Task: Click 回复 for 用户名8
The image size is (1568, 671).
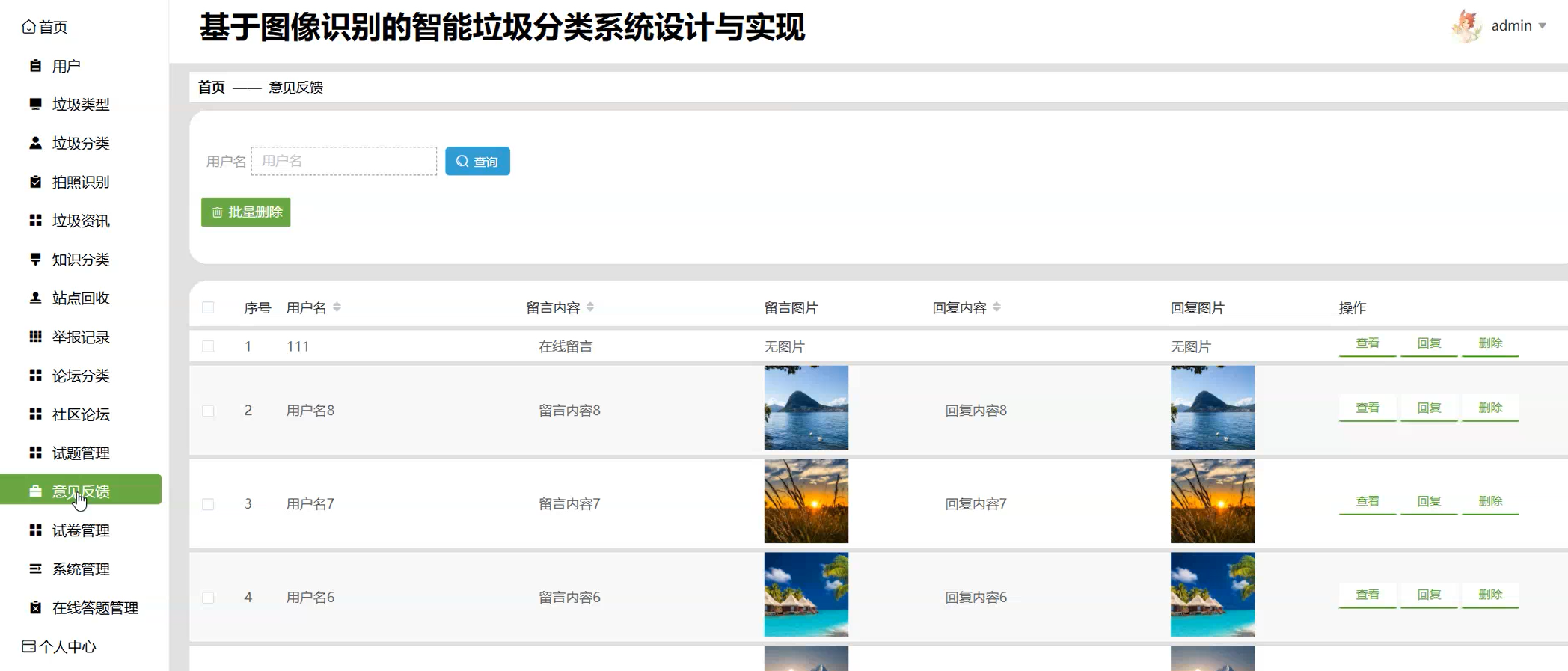Action: [x=1429, y=408]
